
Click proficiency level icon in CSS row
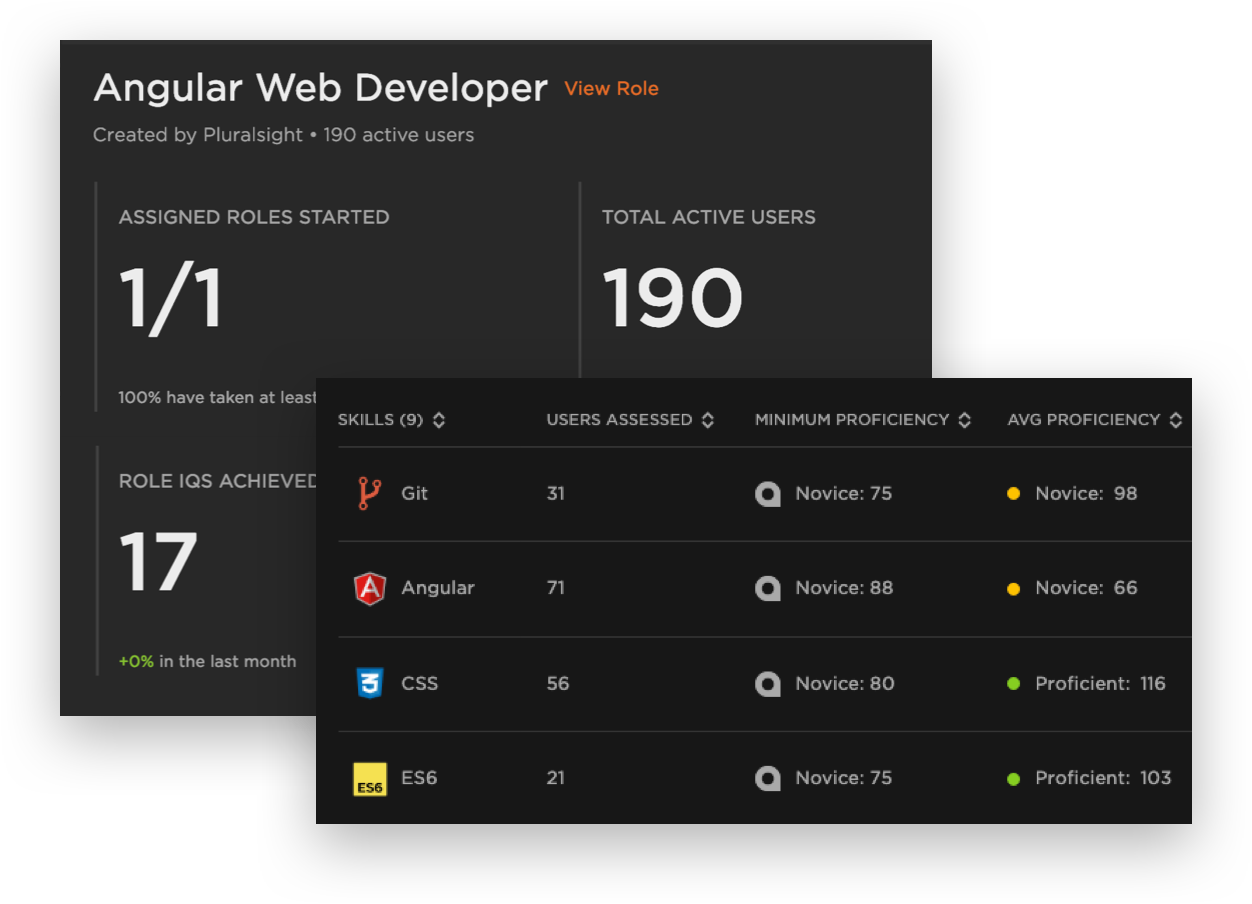coord(767,684)
